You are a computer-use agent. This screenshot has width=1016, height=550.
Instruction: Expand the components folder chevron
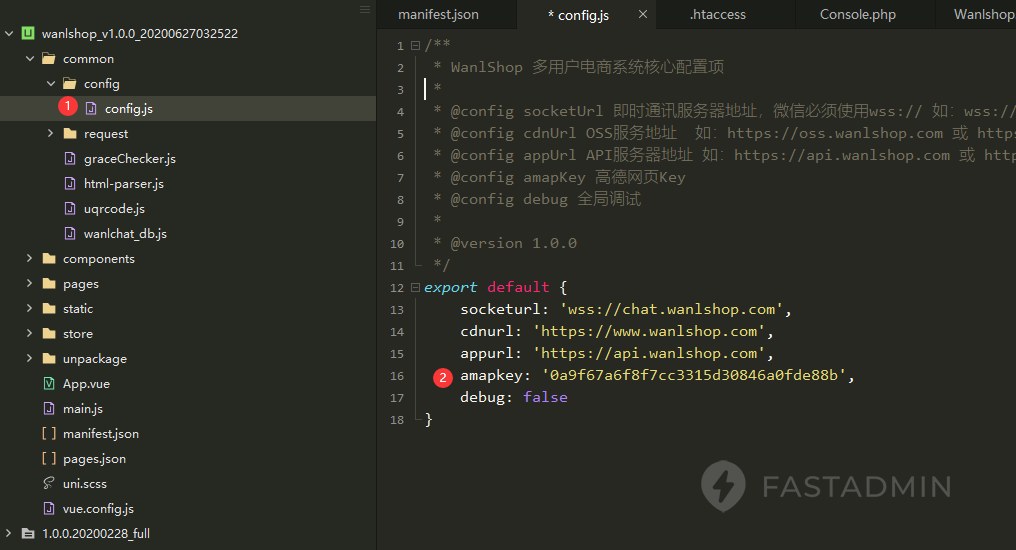[x=29, y=258]
